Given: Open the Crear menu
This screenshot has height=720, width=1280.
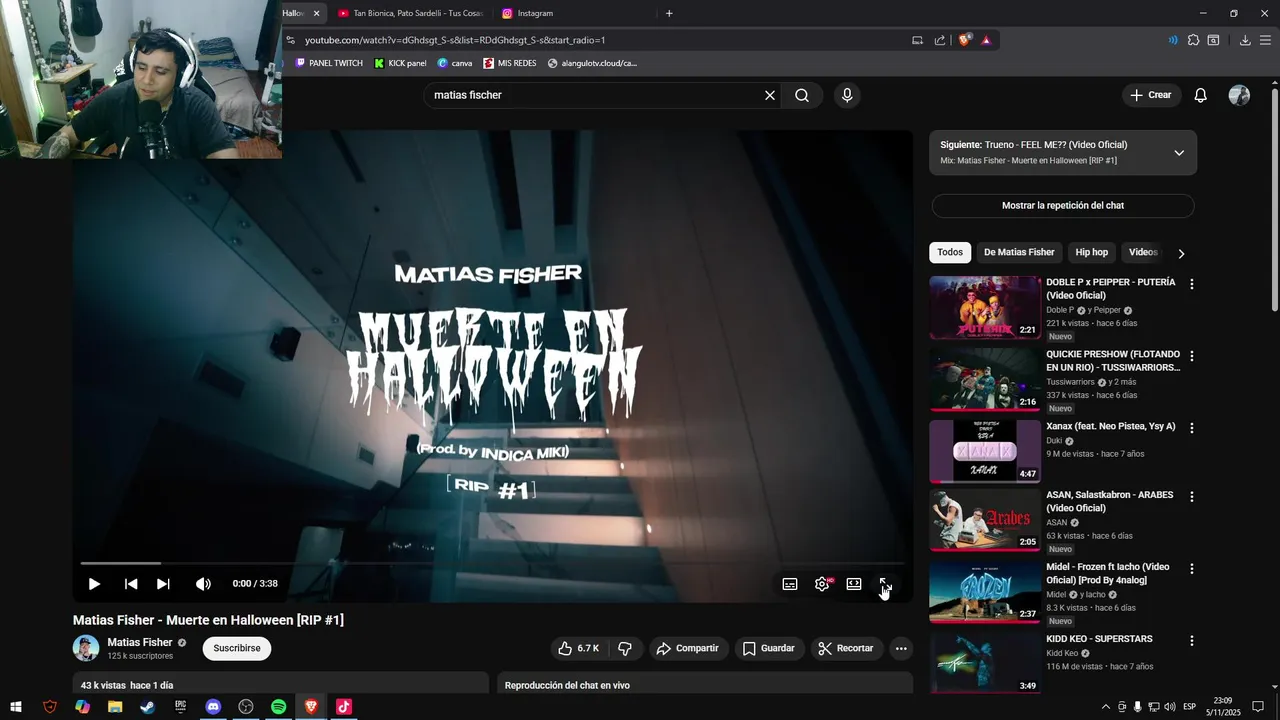Looking at the screenshot, I should [1151, 95].
